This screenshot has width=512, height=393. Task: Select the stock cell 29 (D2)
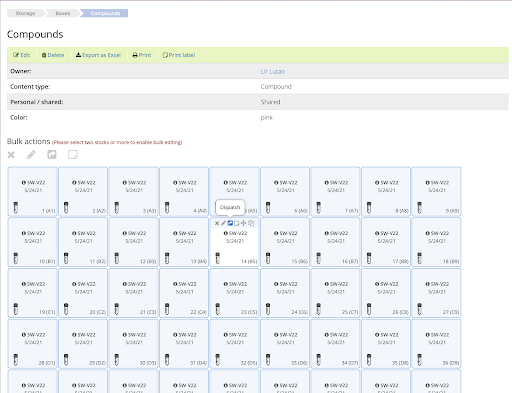[x=83, y=344]
